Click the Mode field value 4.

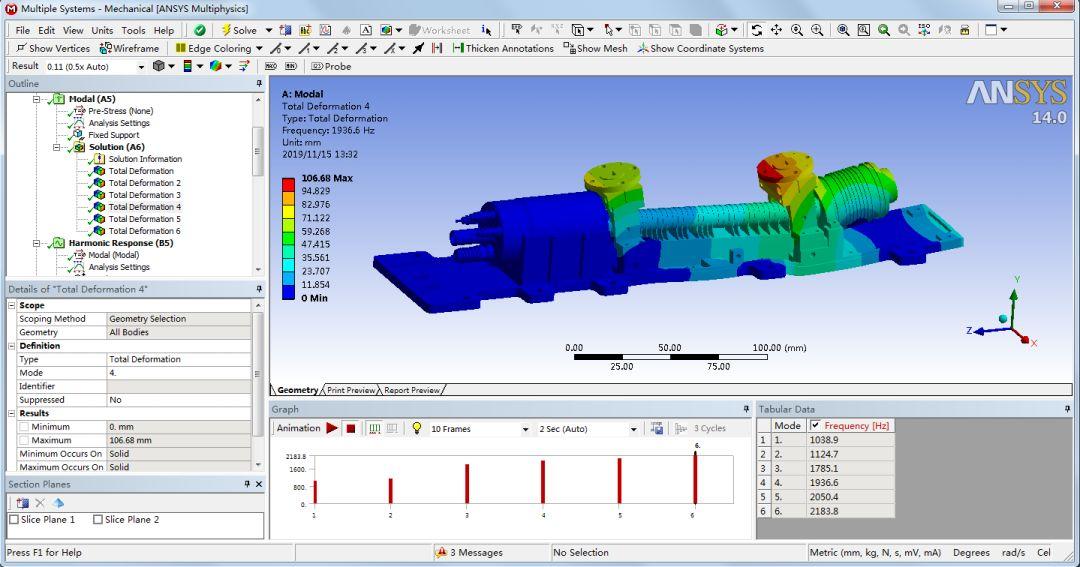pyautogui.click(x=179, y=373)
